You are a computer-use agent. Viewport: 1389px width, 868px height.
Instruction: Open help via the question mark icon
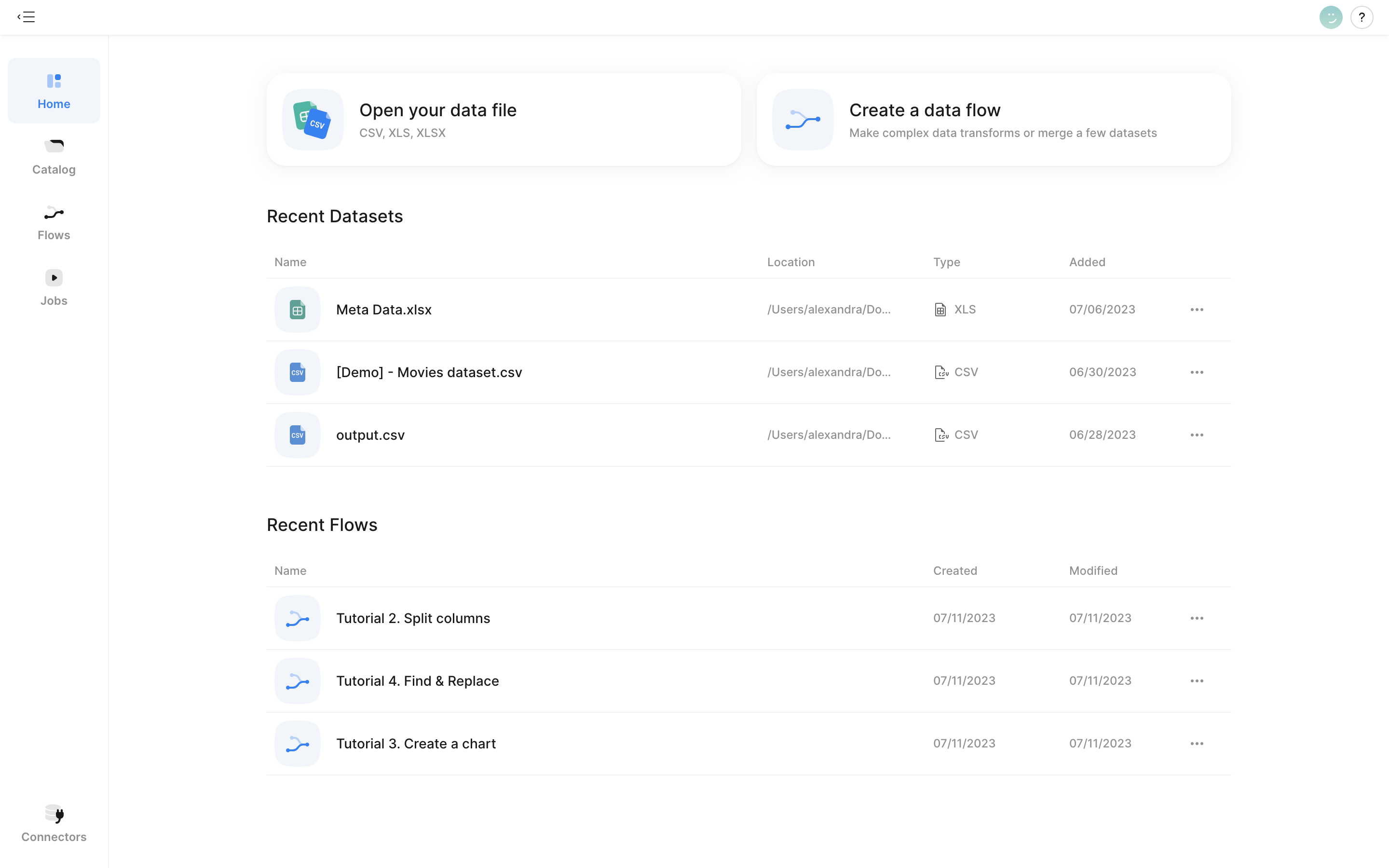tap(1362, 17)
